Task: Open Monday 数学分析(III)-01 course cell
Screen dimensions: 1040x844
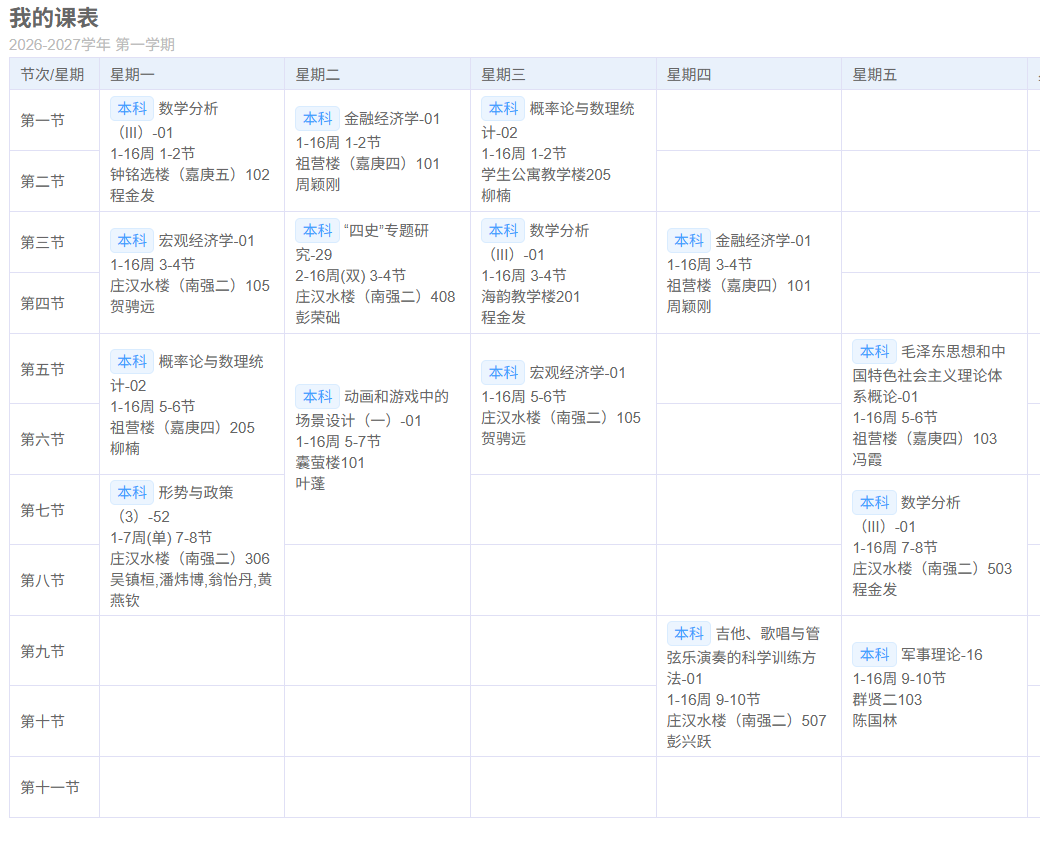Action: click(x=192, y=151)
